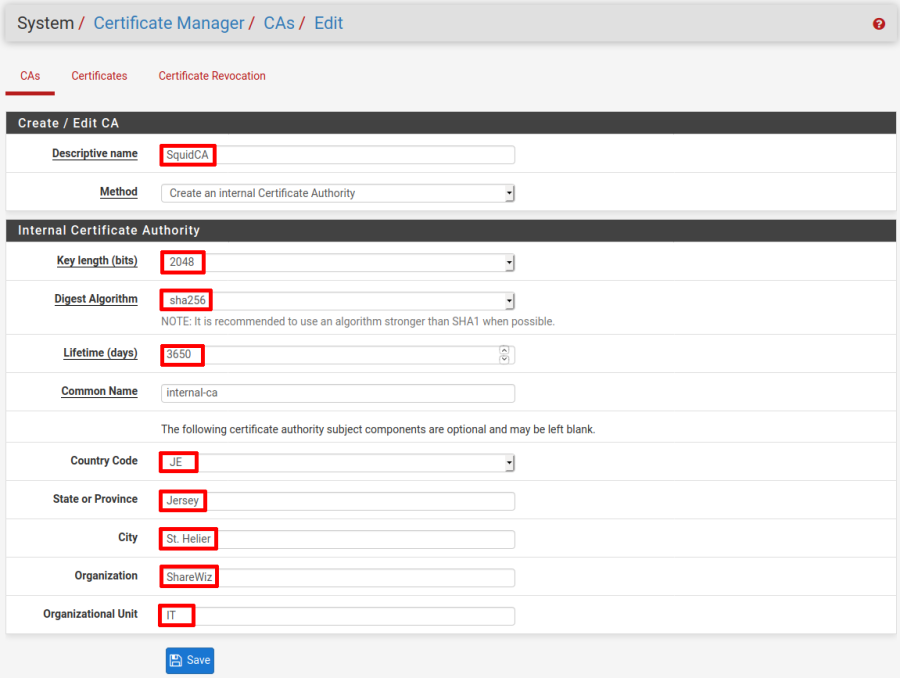
Task: Click the State or Province field
Action: pyautogui.click(x=338, y=501)
